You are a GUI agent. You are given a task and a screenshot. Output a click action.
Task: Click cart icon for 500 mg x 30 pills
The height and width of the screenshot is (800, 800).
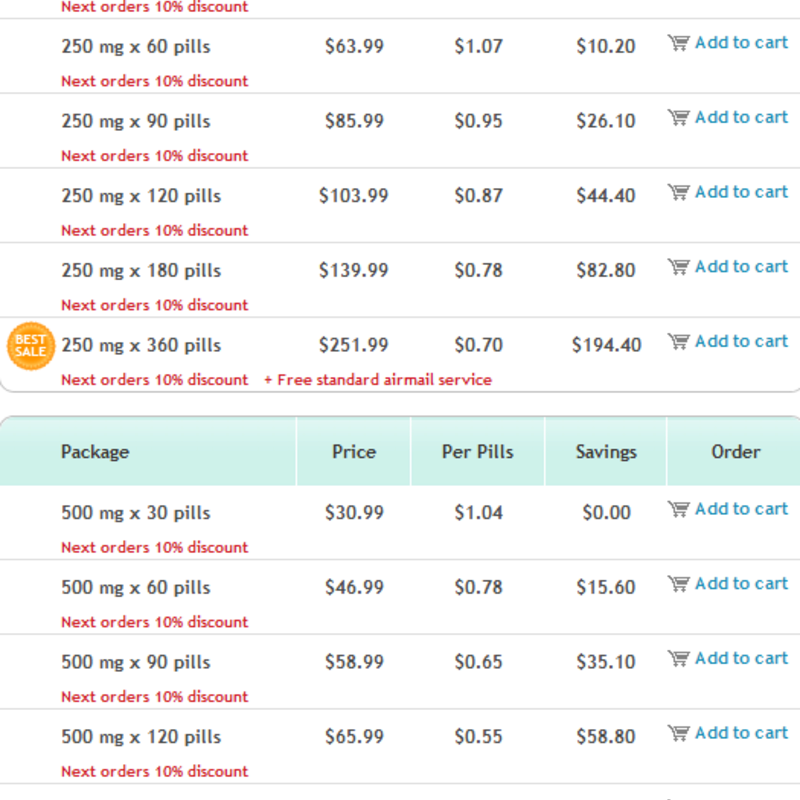(x=678, y=509)
